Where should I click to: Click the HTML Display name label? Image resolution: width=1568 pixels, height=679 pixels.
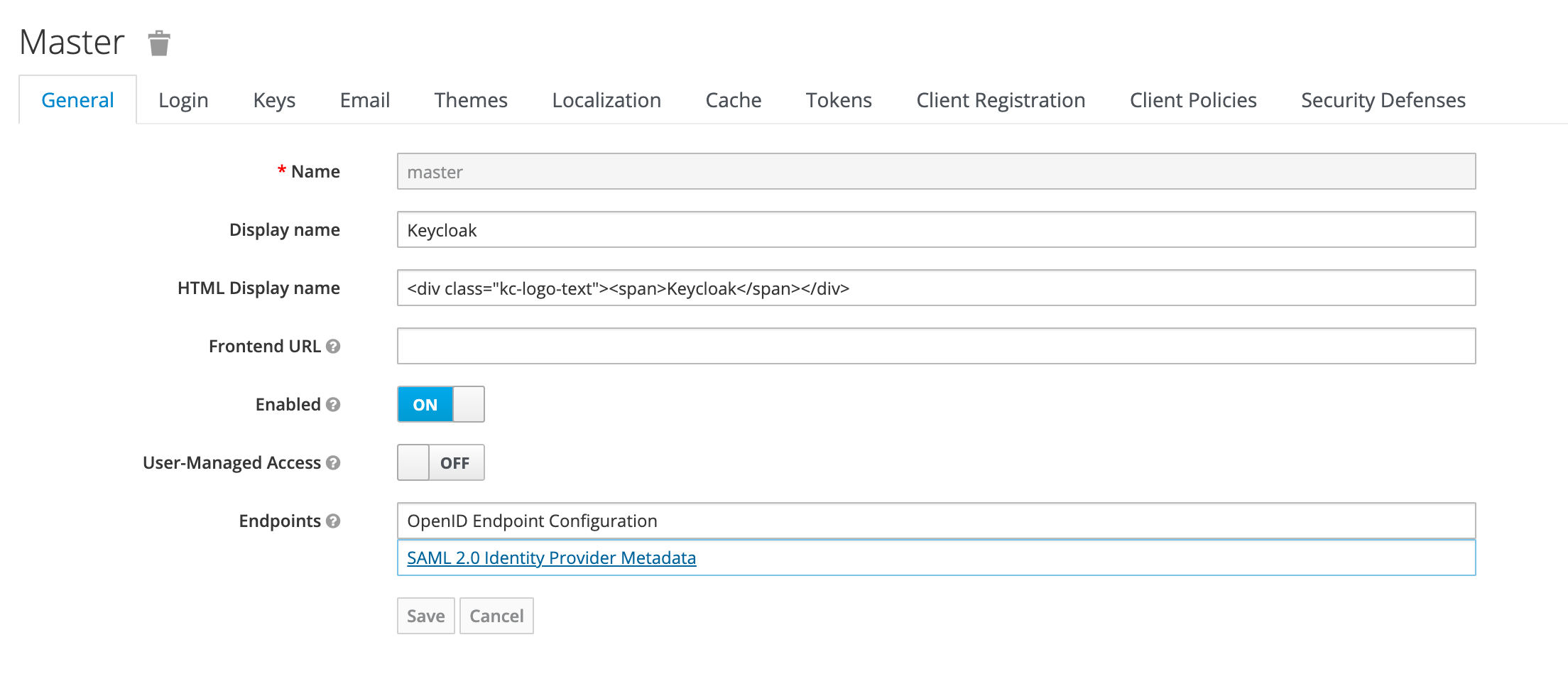click(258, 288)
